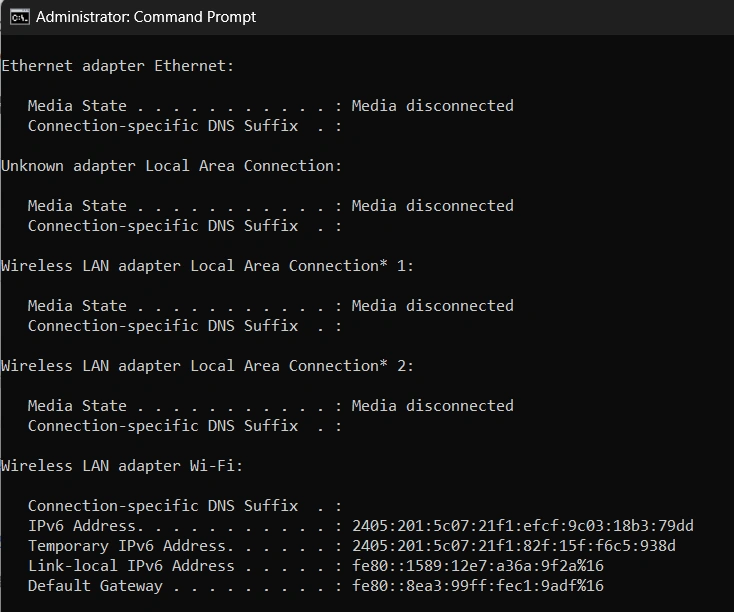Click IPv6 address value ending in 79dd
734x612 pixels.
[522, 526]
